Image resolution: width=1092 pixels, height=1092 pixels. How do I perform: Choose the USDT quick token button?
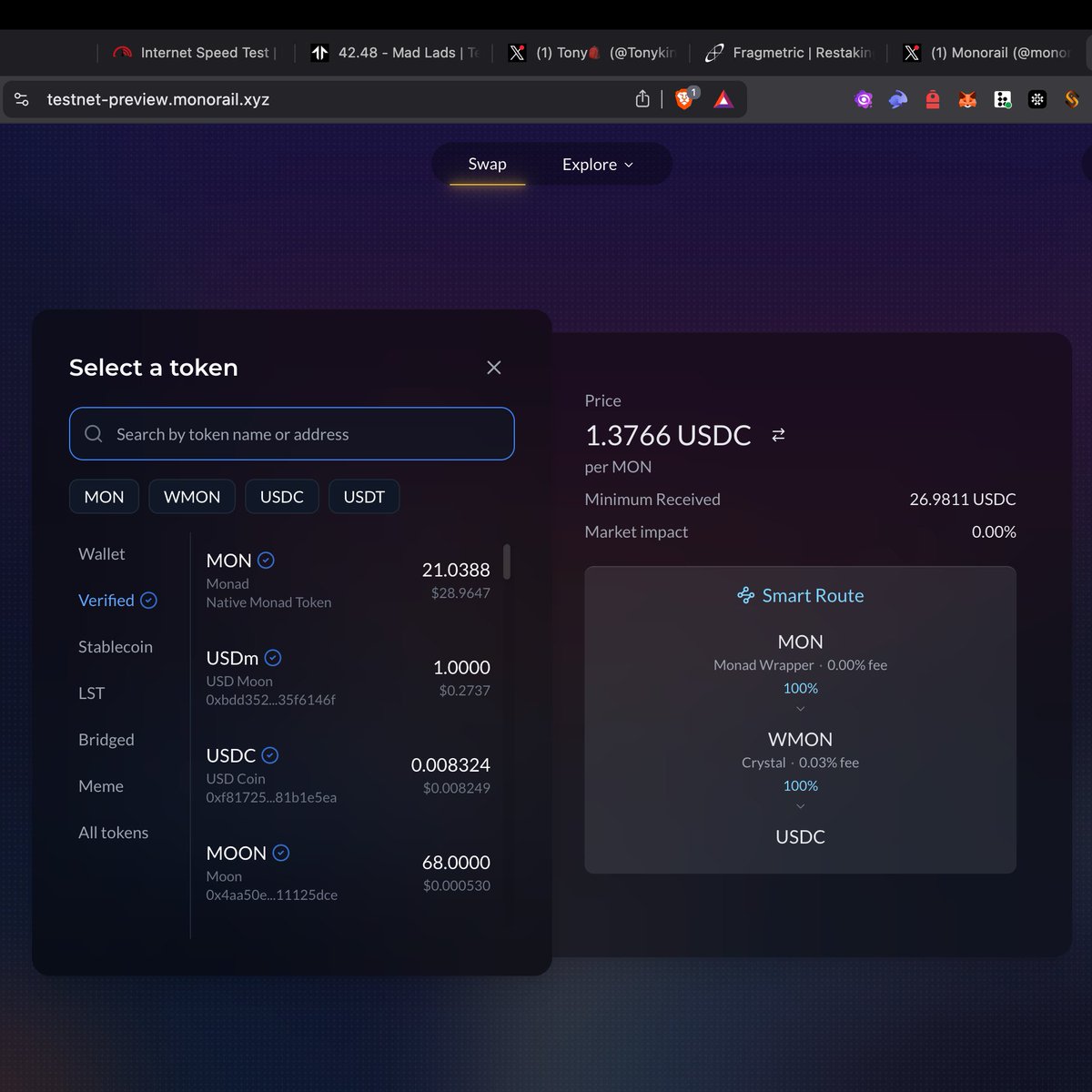[363, 496]
